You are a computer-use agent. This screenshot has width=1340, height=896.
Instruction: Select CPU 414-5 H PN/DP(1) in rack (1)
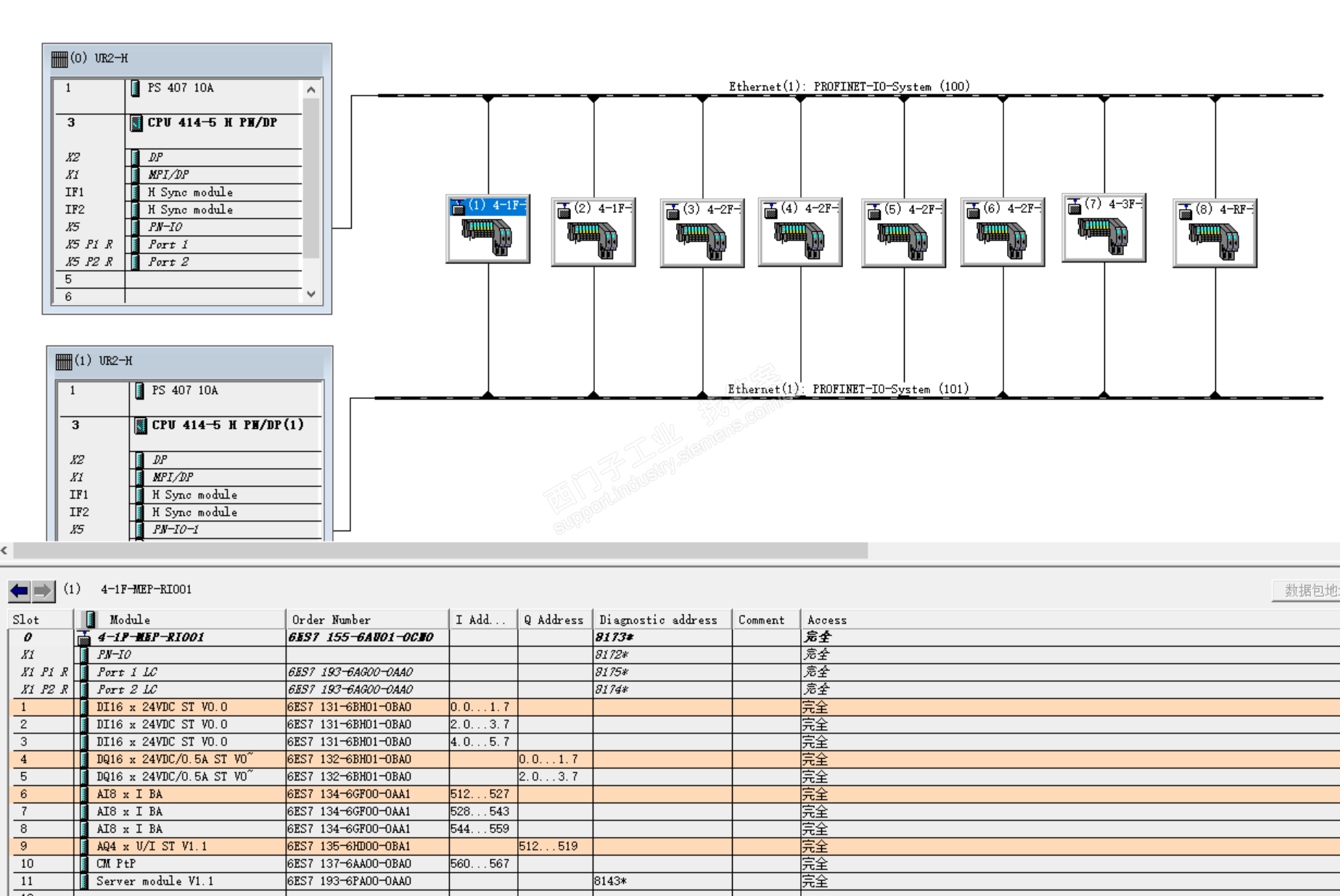pyautogui.click(x=190, y=425)
